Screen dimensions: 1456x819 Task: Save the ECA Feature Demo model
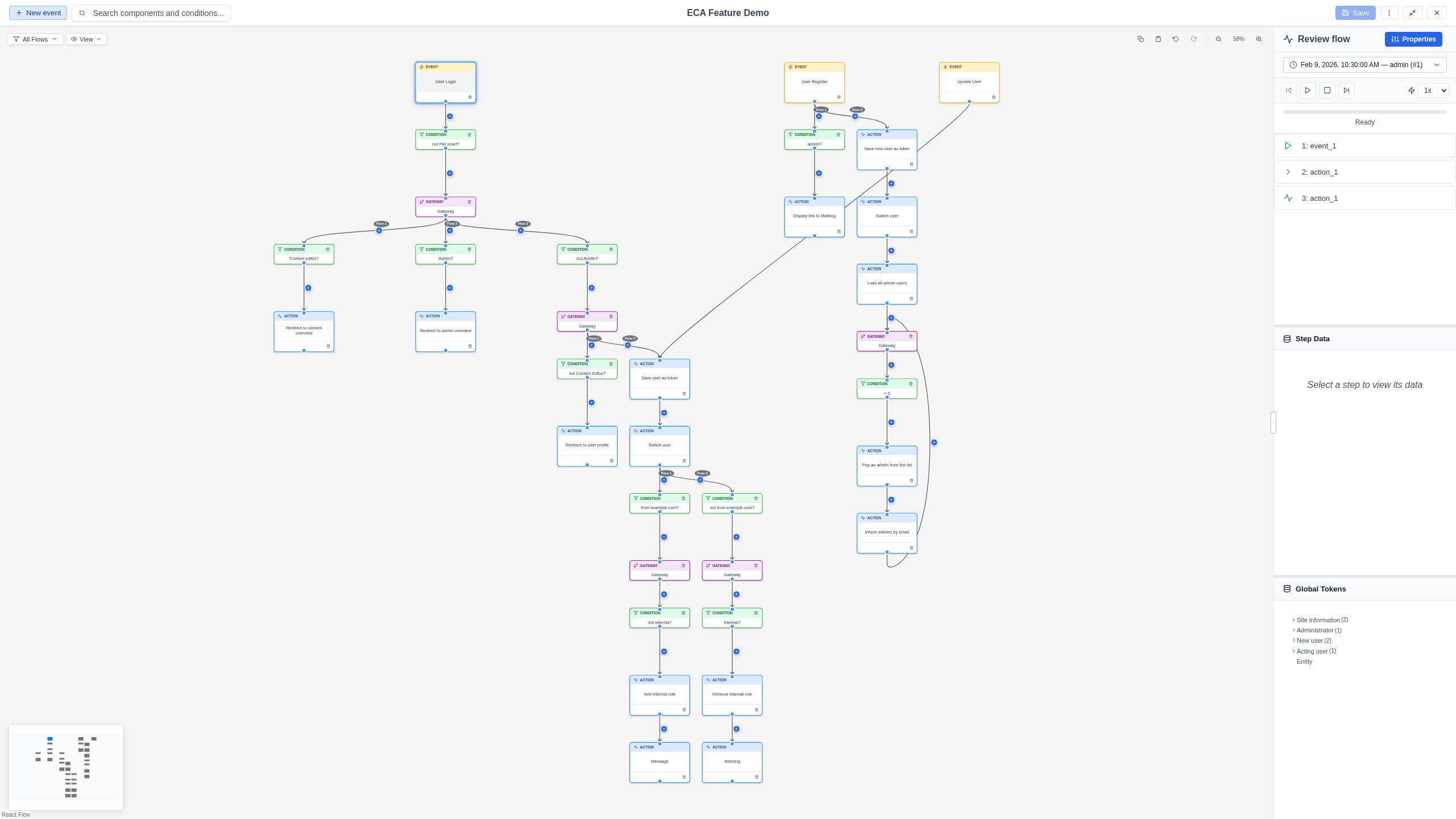pyautogui.click(x=1355, y=13)
